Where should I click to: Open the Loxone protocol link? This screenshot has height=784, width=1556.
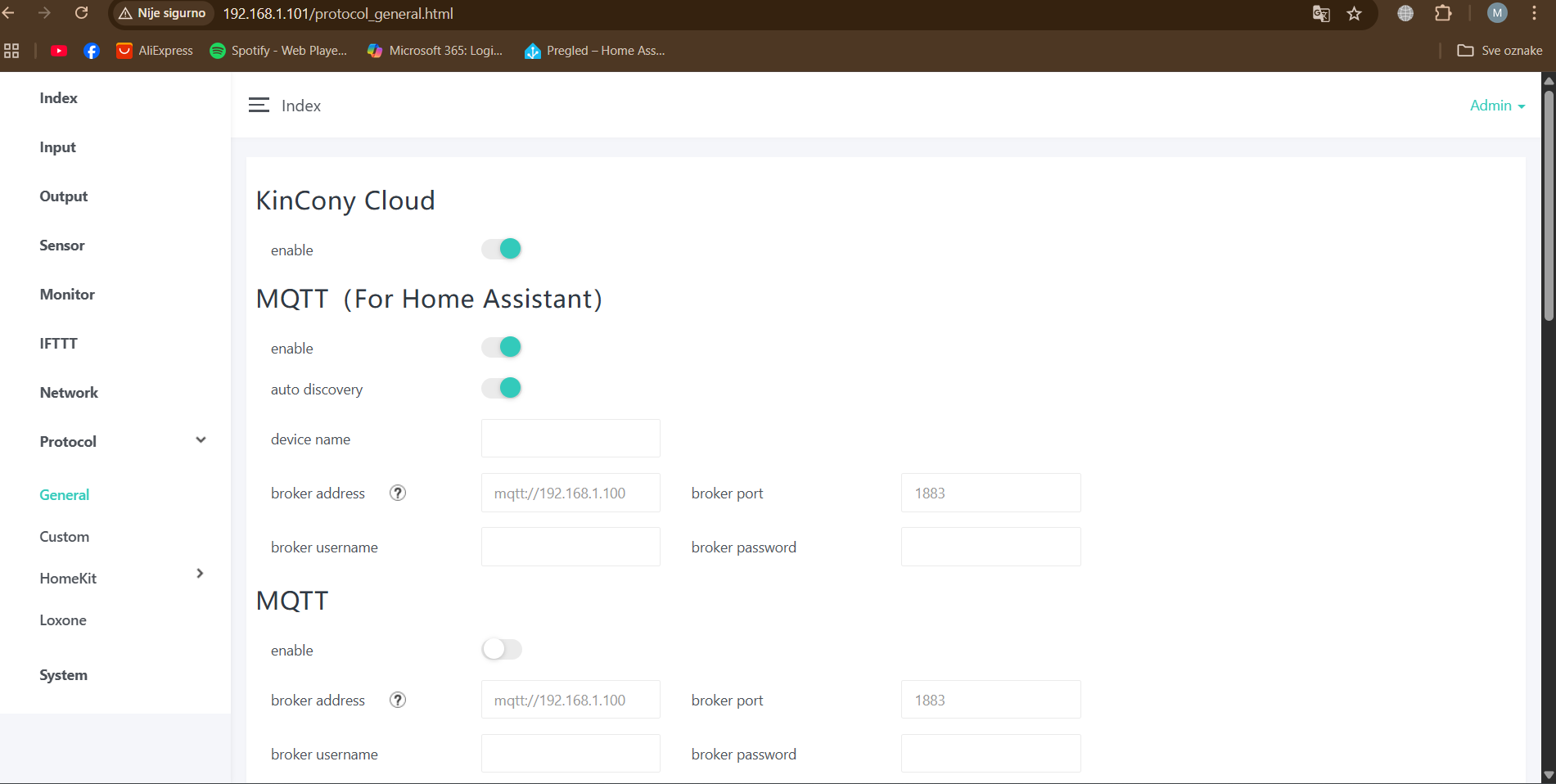tap(63, 620)
